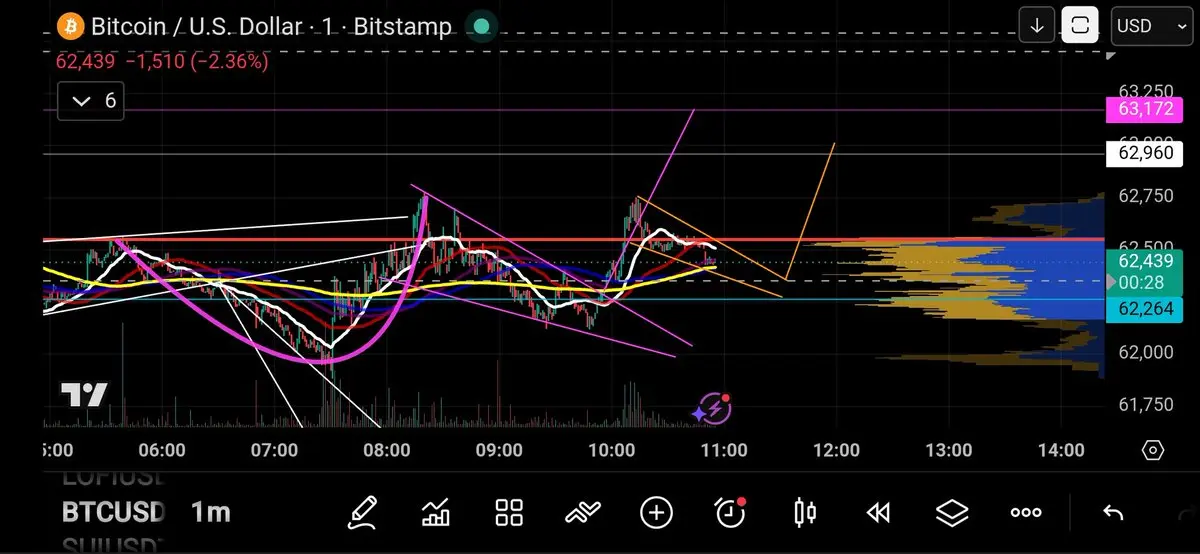Tap the 62,000 price axis label
The image size is (1200, 554).
(1145, 352)
